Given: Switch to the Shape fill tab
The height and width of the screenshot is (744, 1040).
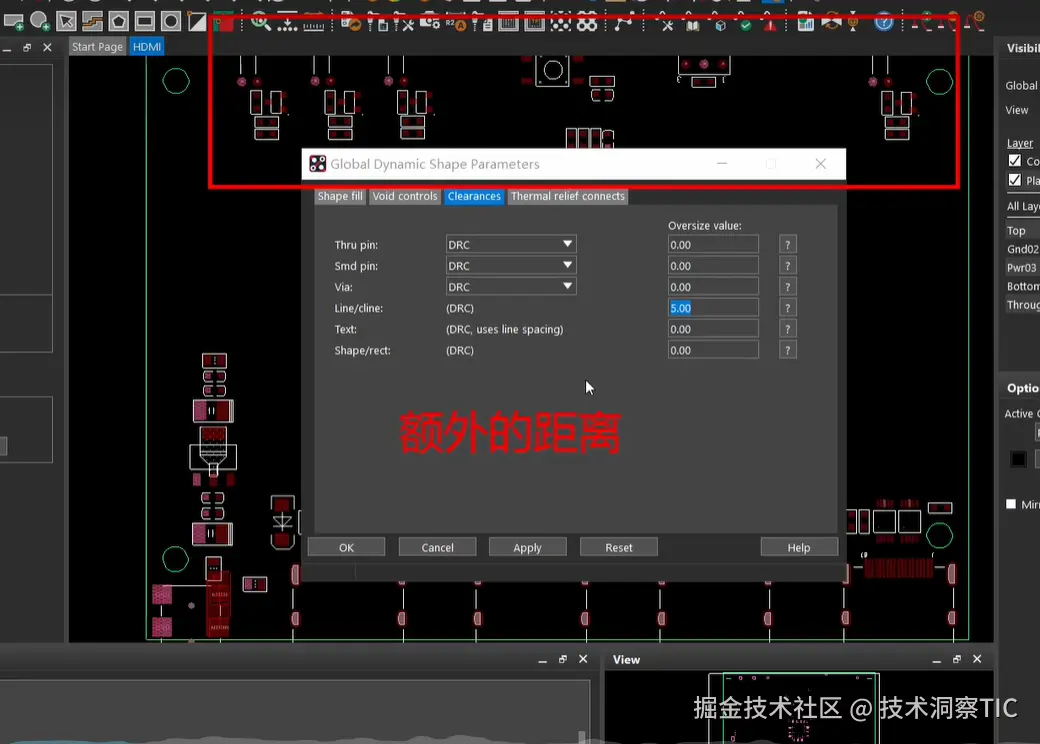Looking at the screenshot, I should click(x=340, y=196).
